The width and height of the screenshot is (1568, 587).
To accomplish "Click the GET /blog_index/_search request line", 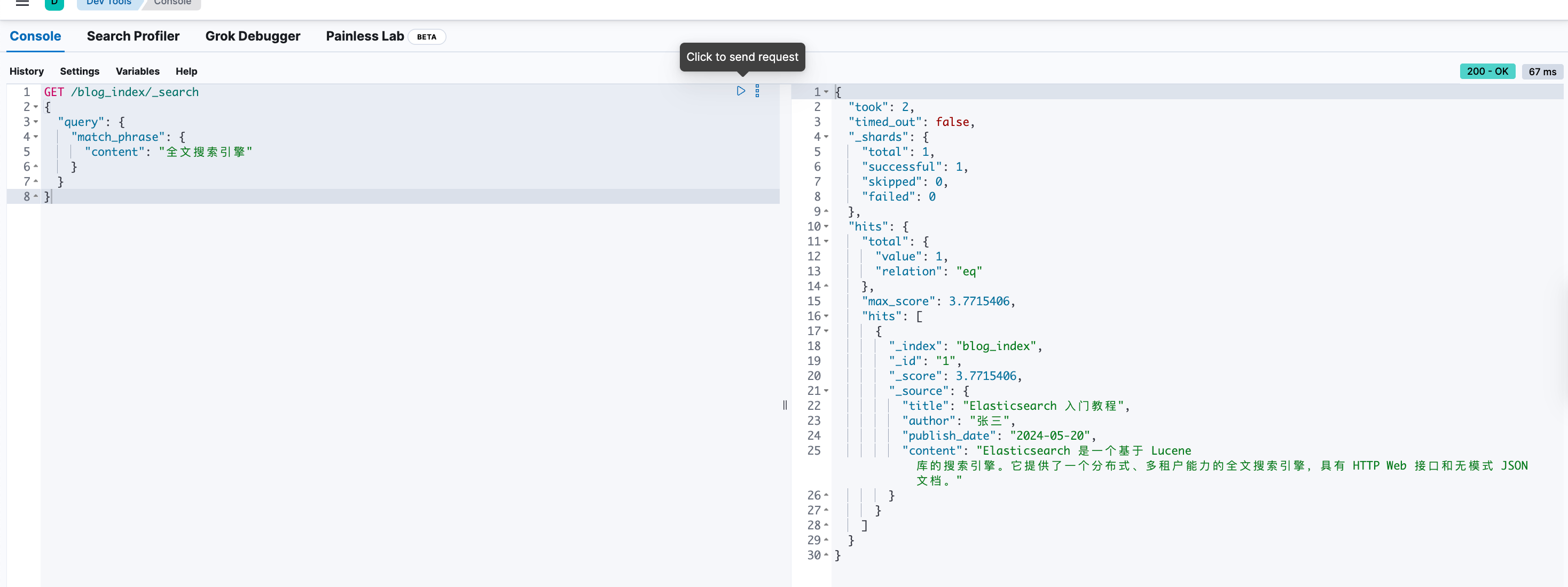I will 121,92.
